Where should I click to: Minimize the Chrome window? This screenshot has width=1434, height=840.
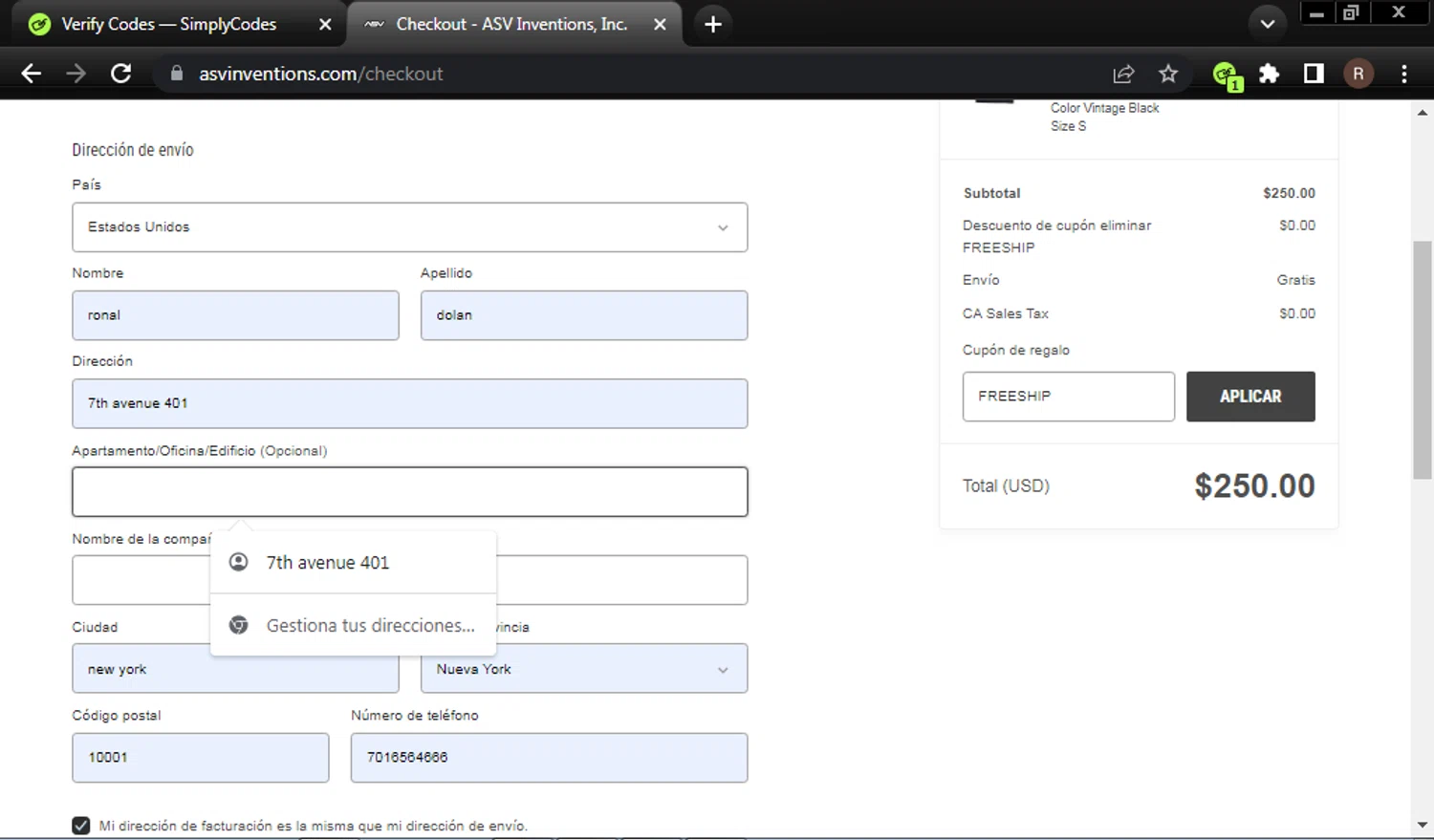click(x=1316, y=13)
